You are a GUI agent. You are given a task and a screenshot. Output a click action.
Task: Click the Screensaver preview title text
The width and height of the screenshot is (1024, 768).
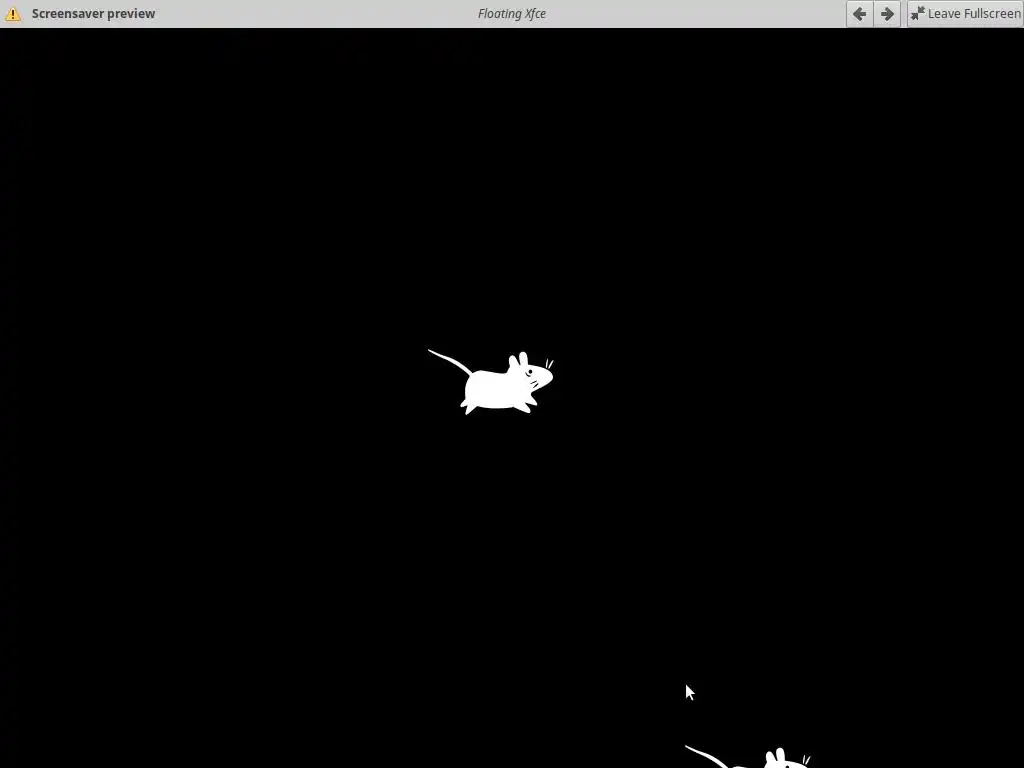click(x=93, y=14)
